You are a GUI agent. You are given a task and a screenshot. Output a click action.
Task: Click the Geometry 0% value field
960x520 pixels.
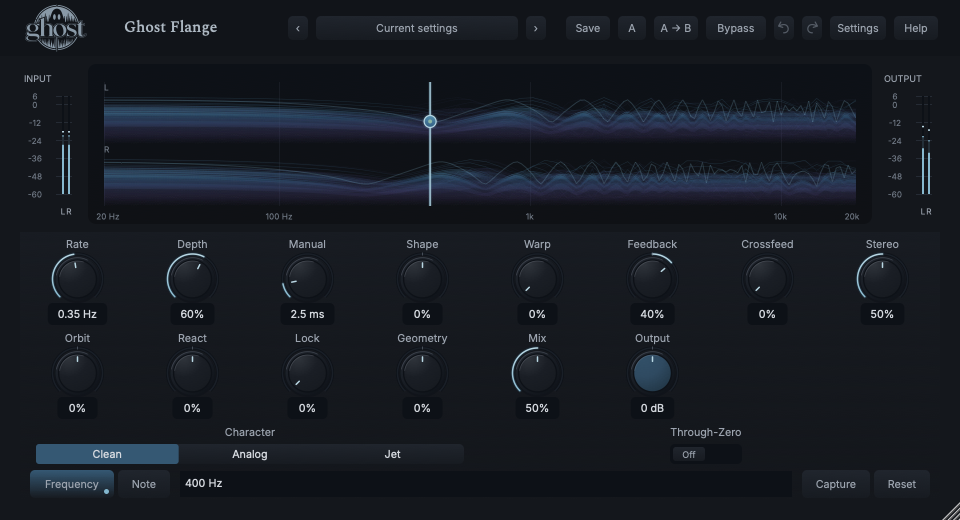point(422,408)
